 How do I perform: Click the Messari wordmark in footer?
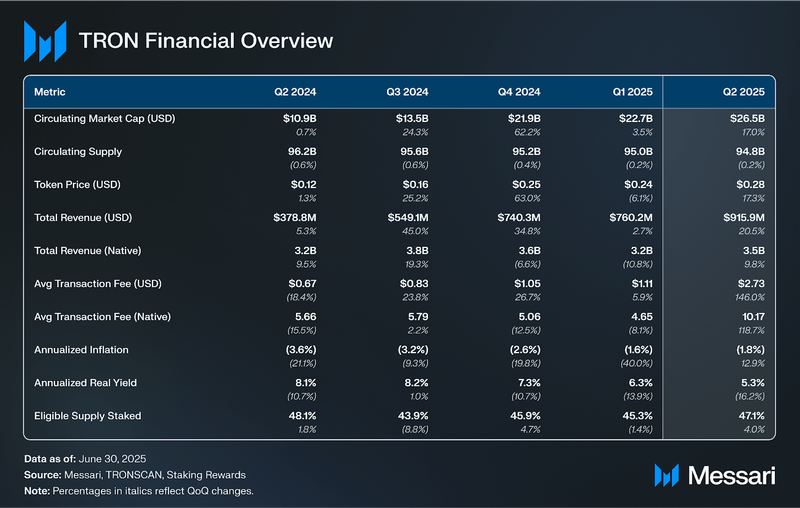(x=732, y=475)
